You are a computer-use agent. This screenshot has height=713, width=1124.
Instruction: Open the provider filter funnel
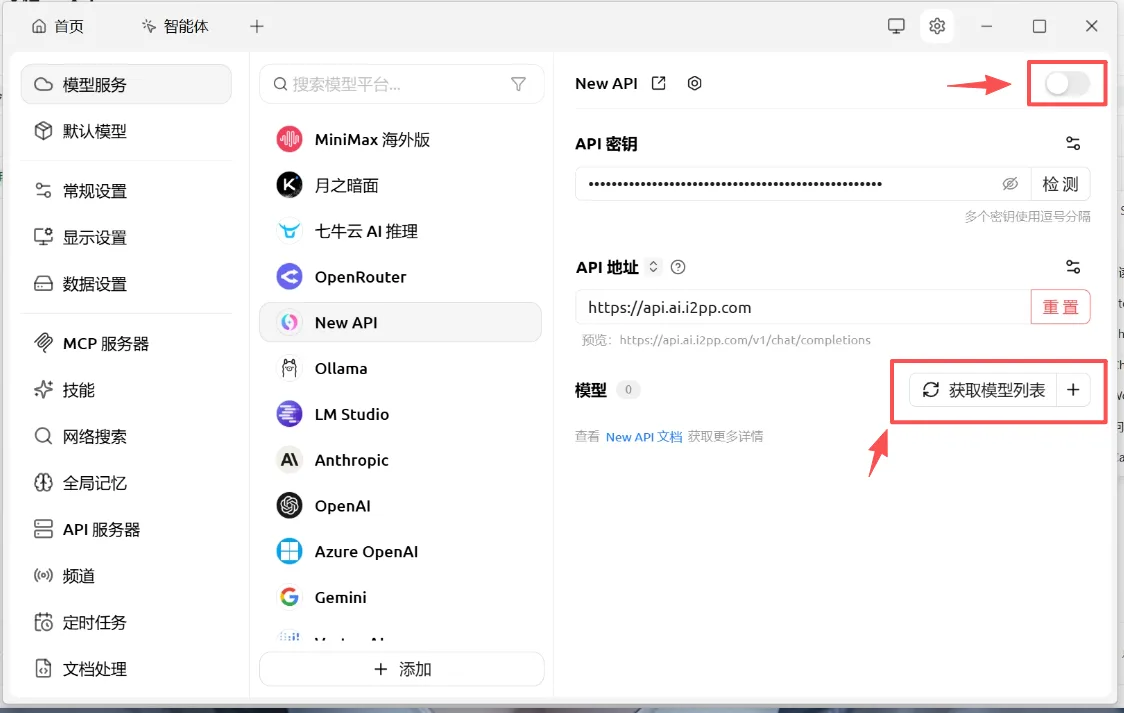(x=518, y=85)
